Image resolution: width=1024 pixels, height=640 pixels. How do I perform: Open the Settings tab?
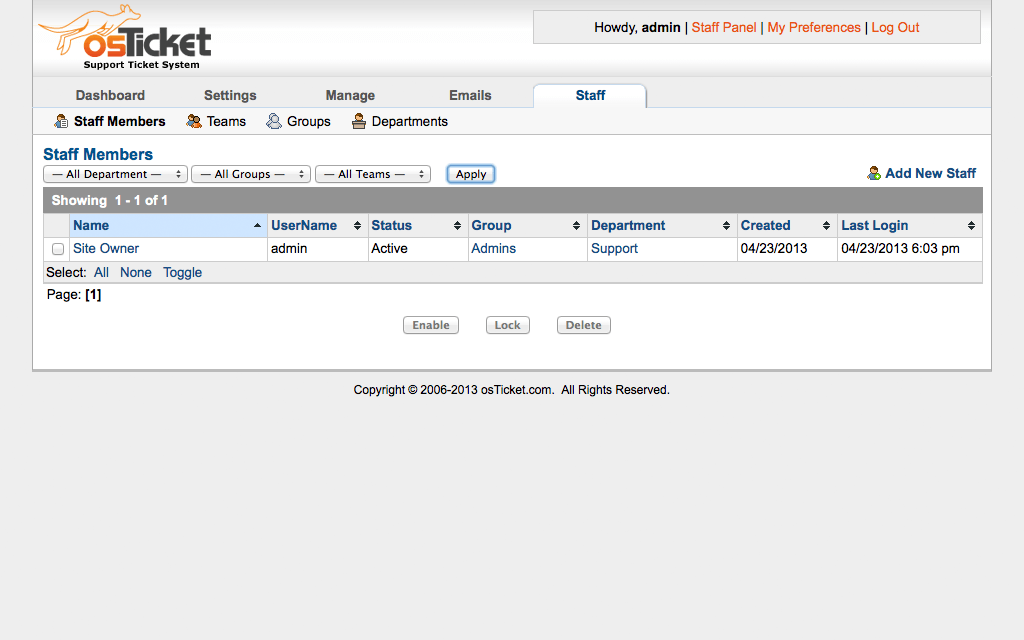tap(230, 95)
